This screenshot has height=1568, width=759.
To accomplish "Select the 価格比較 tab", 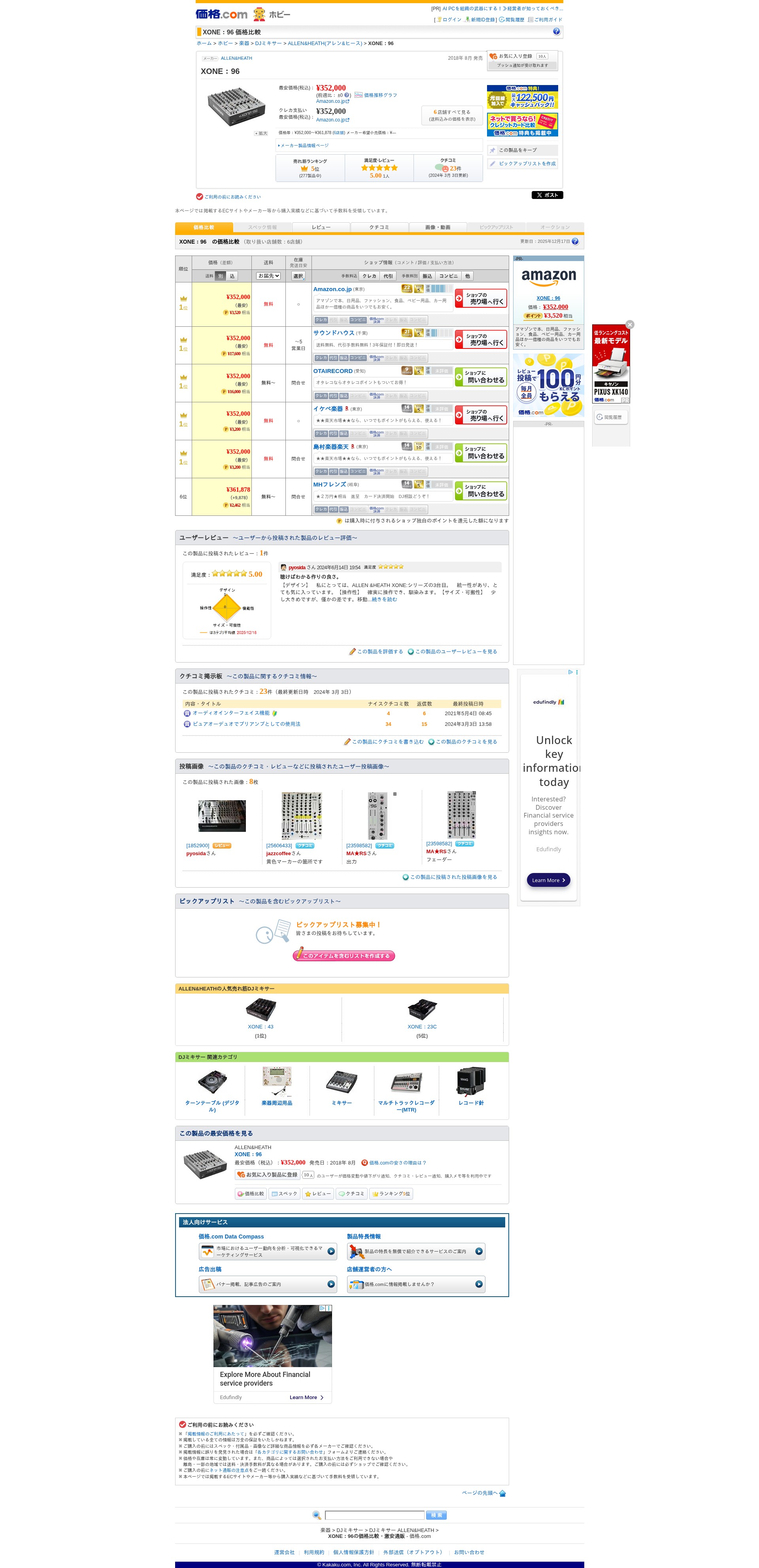I will (204, 228).
